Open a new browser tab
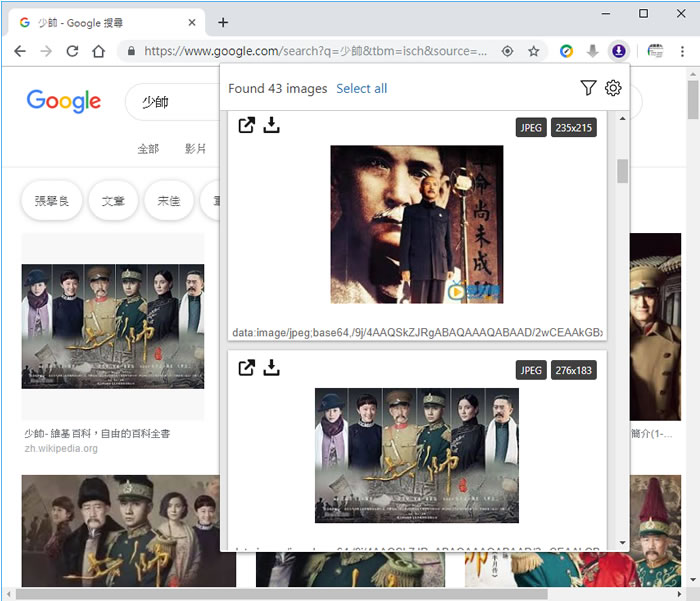The width and height of the screenshot is (700, 601). pyautogui.click(x=223, y=22)
